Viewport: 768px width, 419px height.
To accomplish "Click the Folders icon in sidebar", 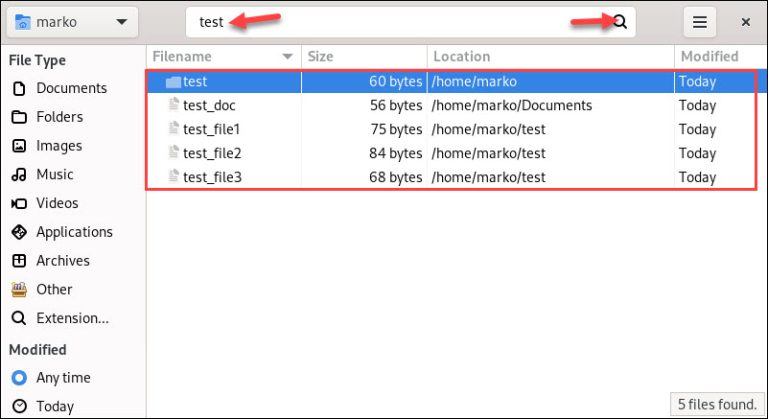I will tap(19, 117).
